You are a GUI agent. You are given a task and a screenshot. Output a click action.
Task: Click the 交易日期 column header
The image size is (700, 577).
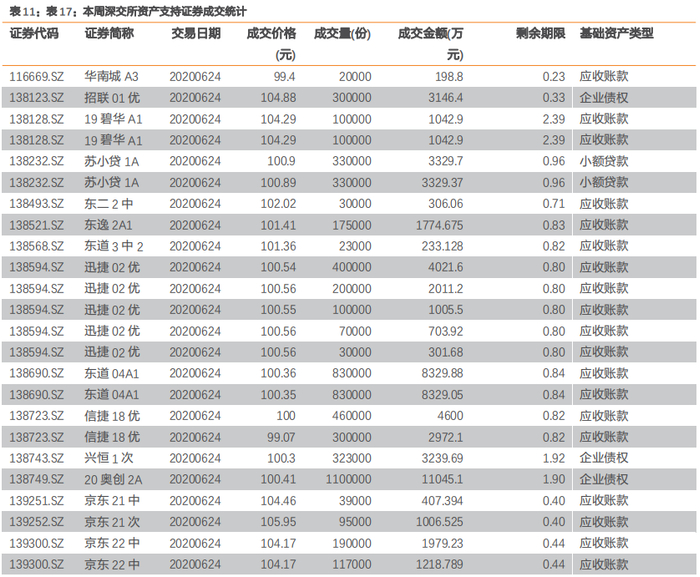pyautogui.click(x=196, y=33)
